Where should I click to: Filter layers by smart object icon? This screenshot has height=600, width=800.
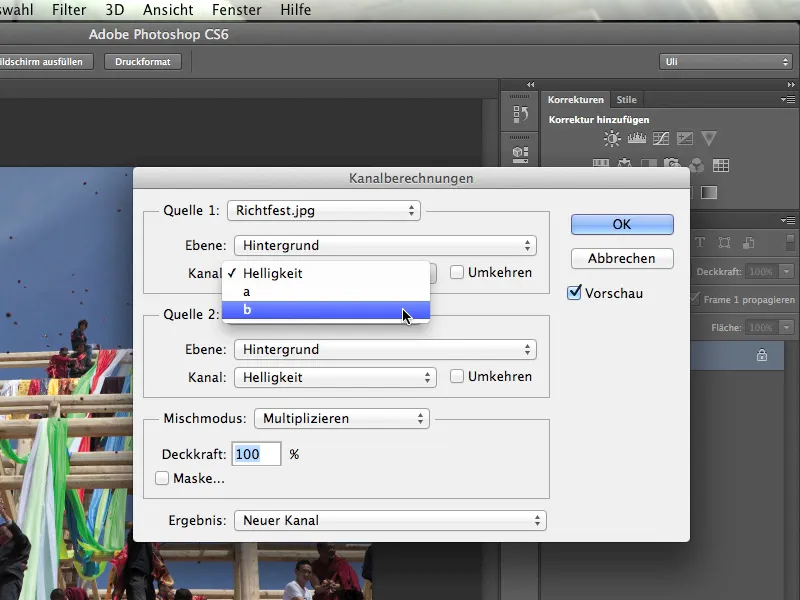click(x=748, y=242)
